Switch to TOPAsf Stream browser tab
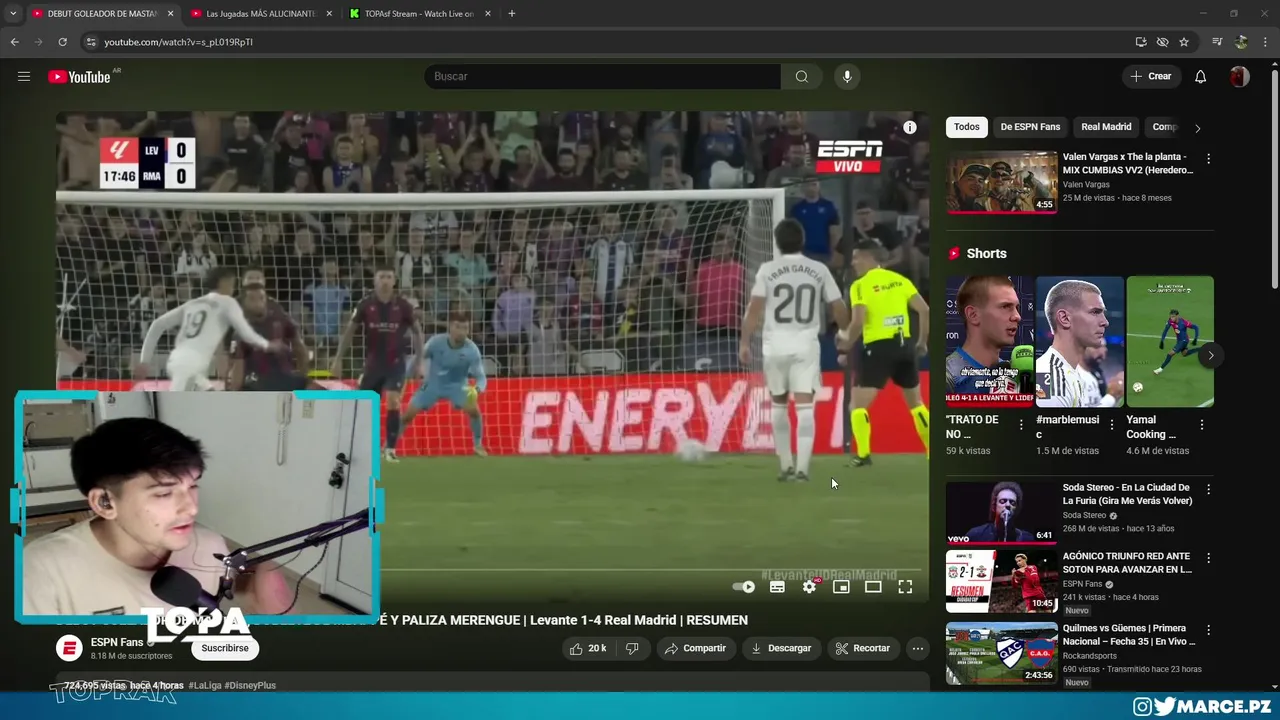This screenshot has width=1280, height=720. (418, 14)
